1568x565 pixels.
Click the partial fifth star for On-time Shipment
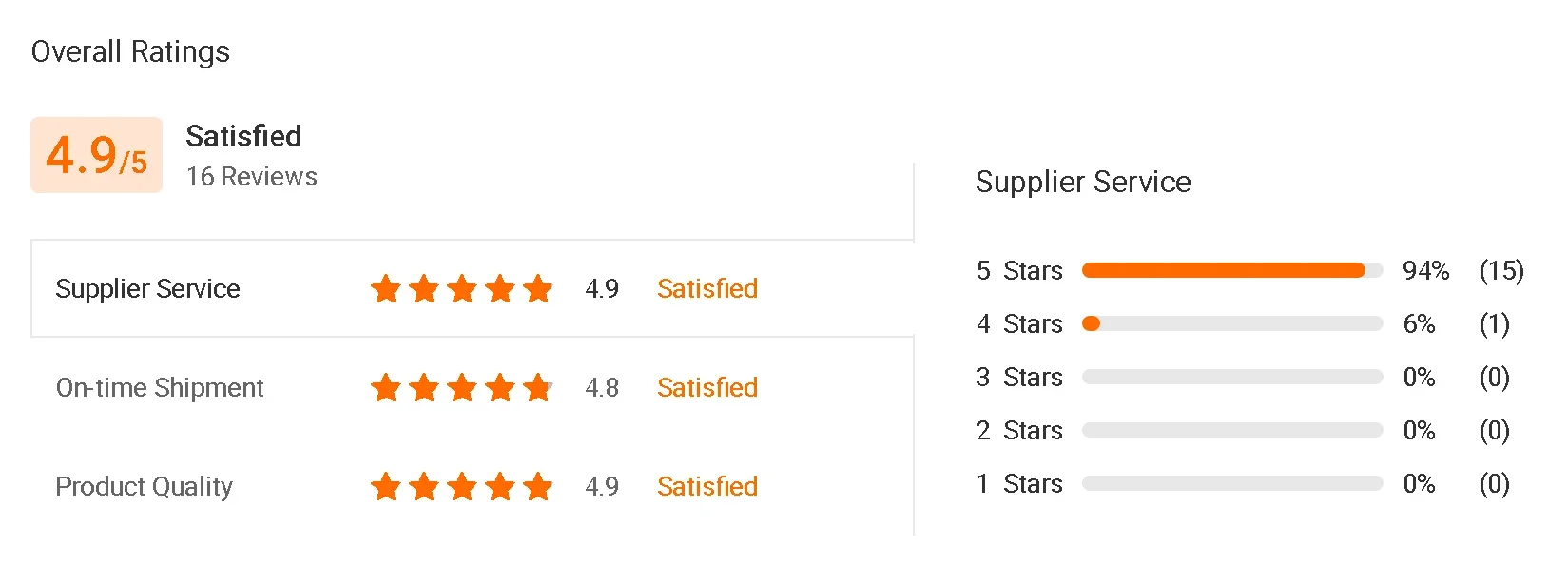pos(538,387)
